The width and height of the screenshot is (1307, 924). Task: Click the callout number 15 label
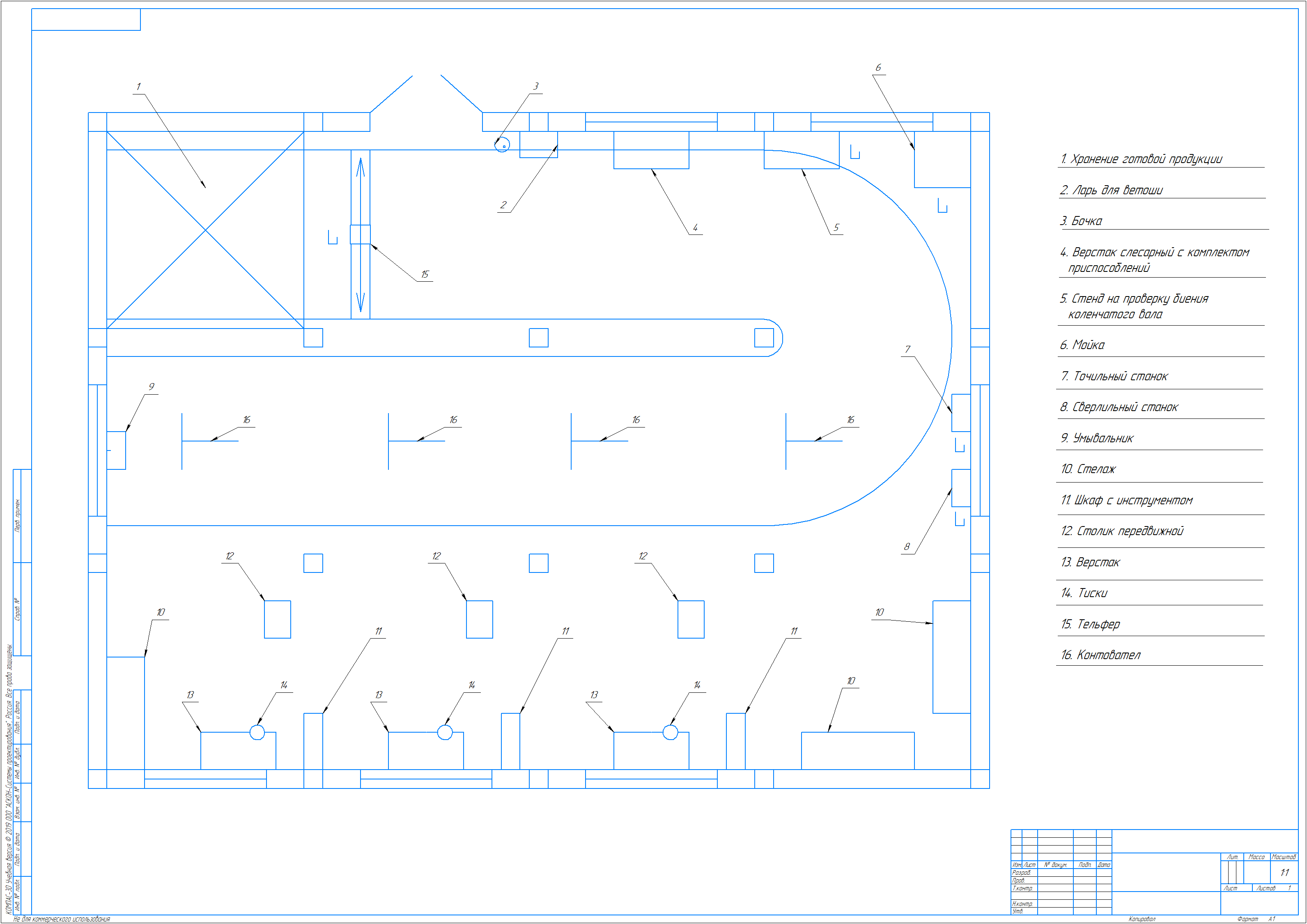(x=425, y=274)
